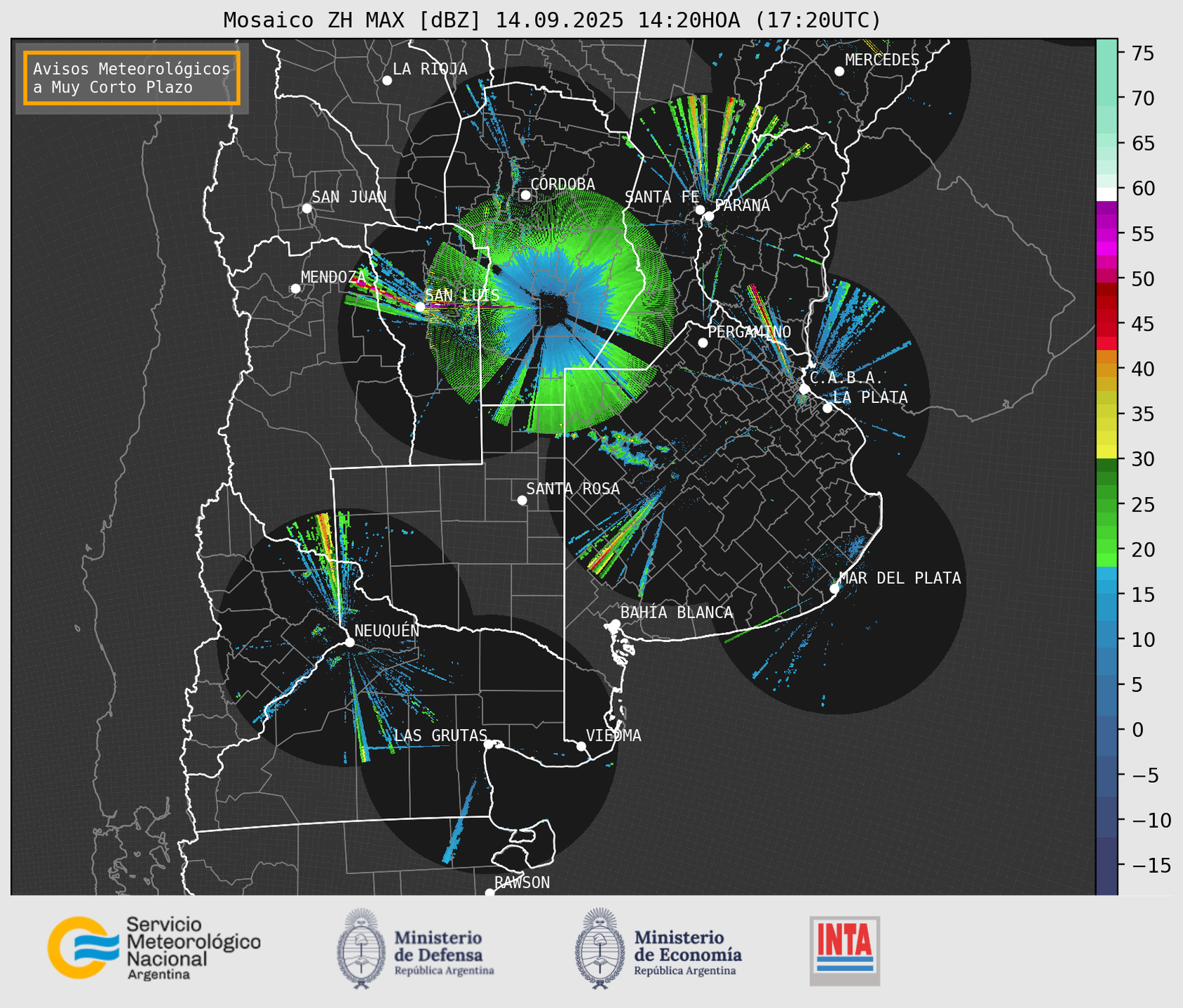Click the Bahía Blanca marker dot

pos(615,624)
